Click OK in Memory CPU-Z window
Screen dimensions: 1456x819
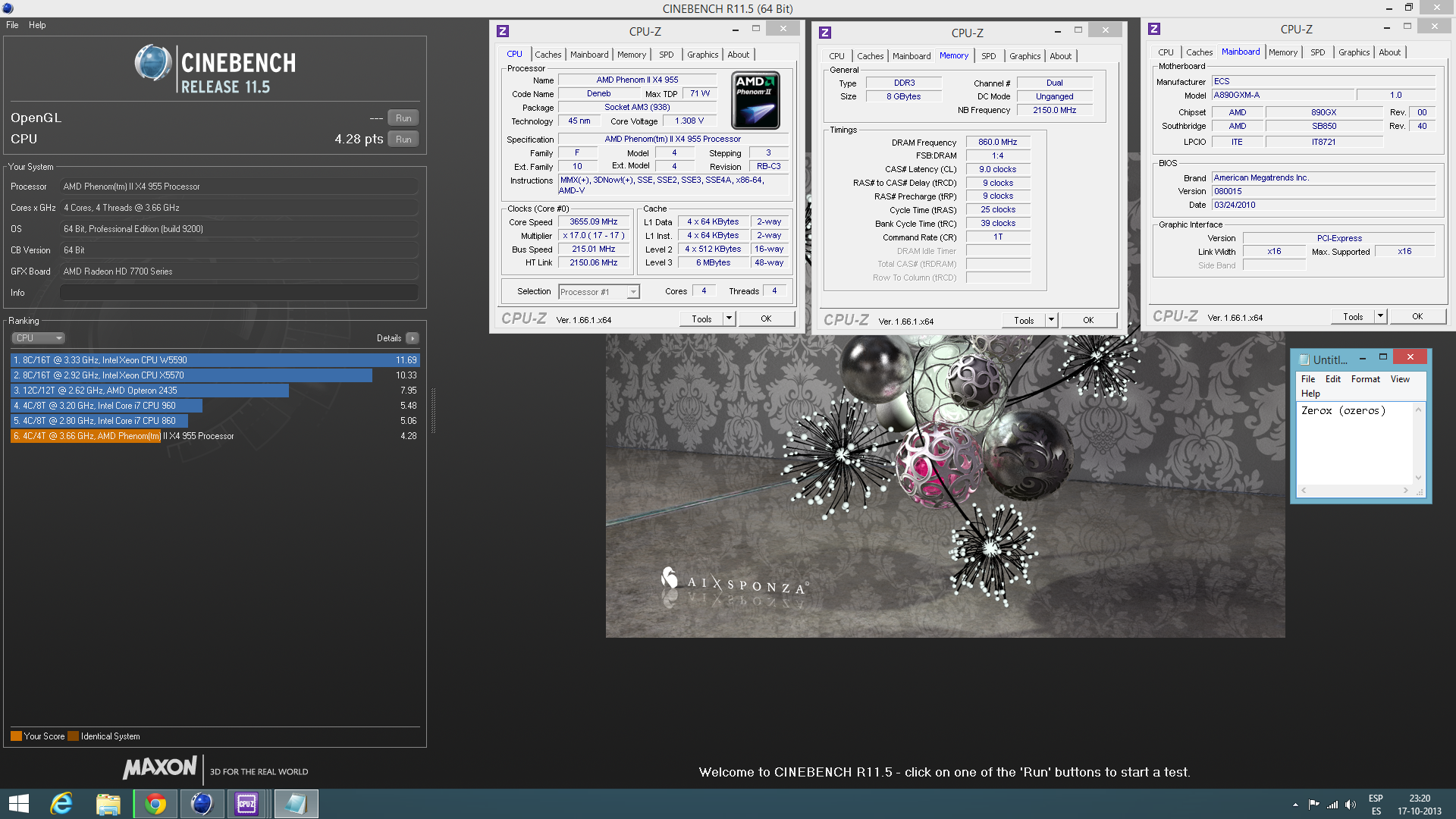coord(1088,321)
